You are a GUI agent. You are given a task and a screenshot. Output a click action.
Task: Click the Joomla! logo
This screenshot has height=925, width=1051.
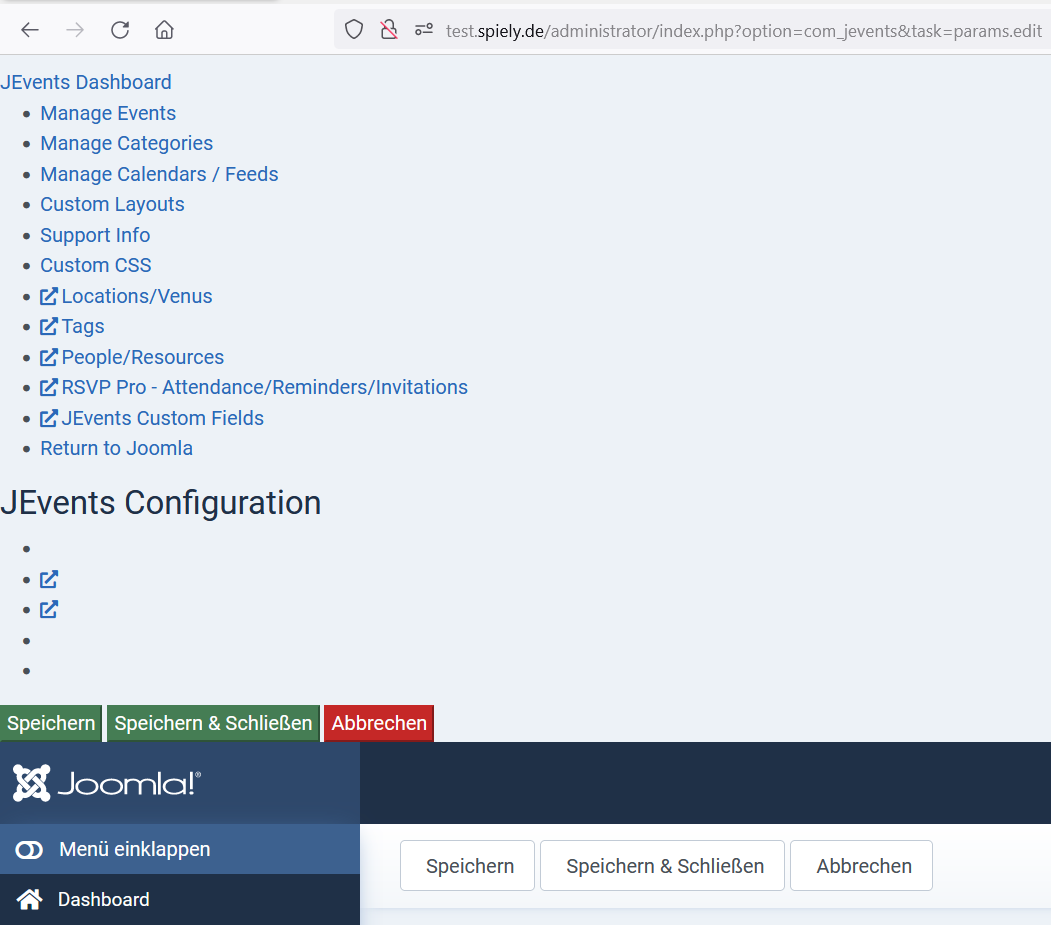[107, 783]
